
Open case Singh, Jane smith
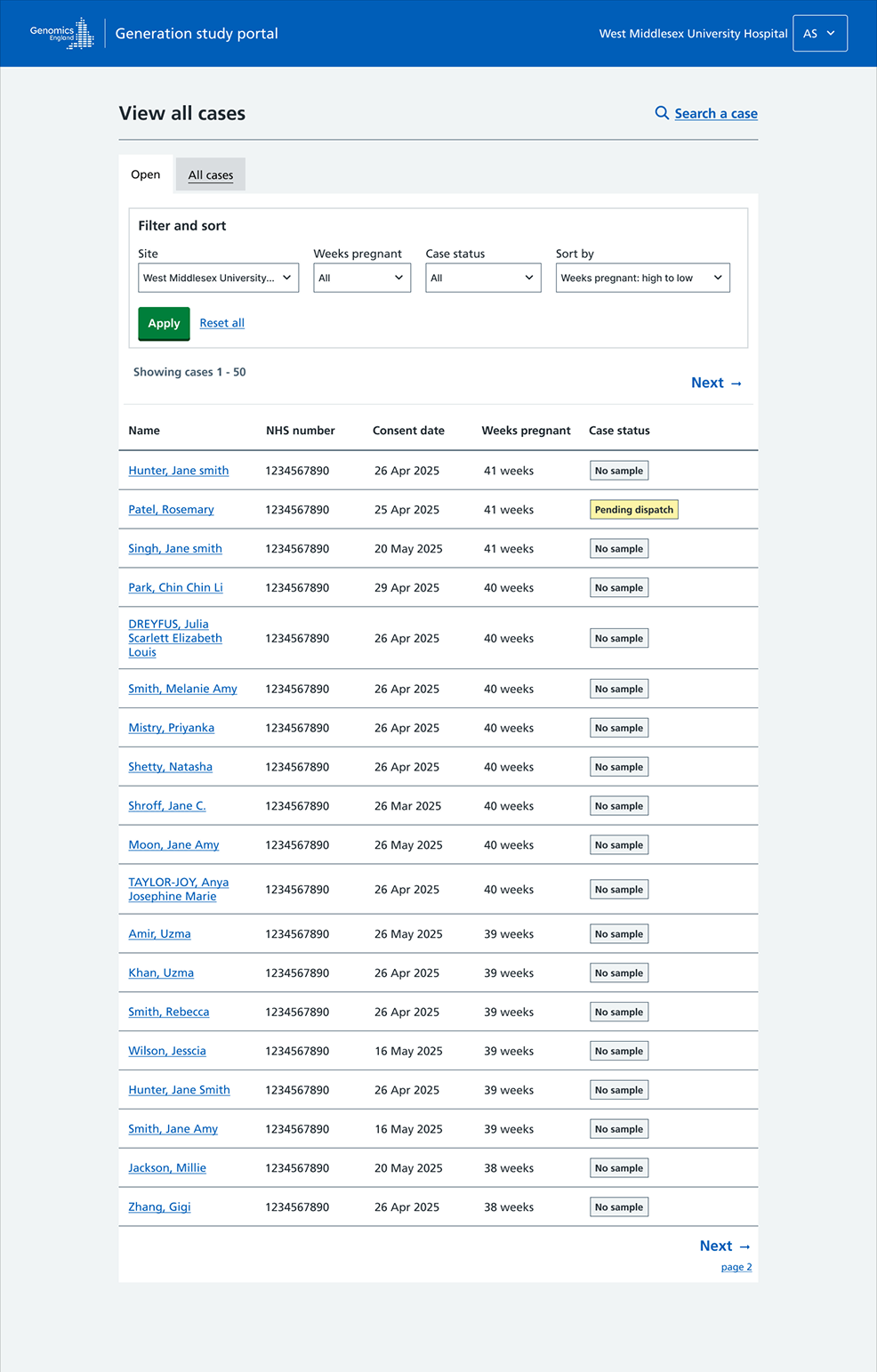click(175, 549)
